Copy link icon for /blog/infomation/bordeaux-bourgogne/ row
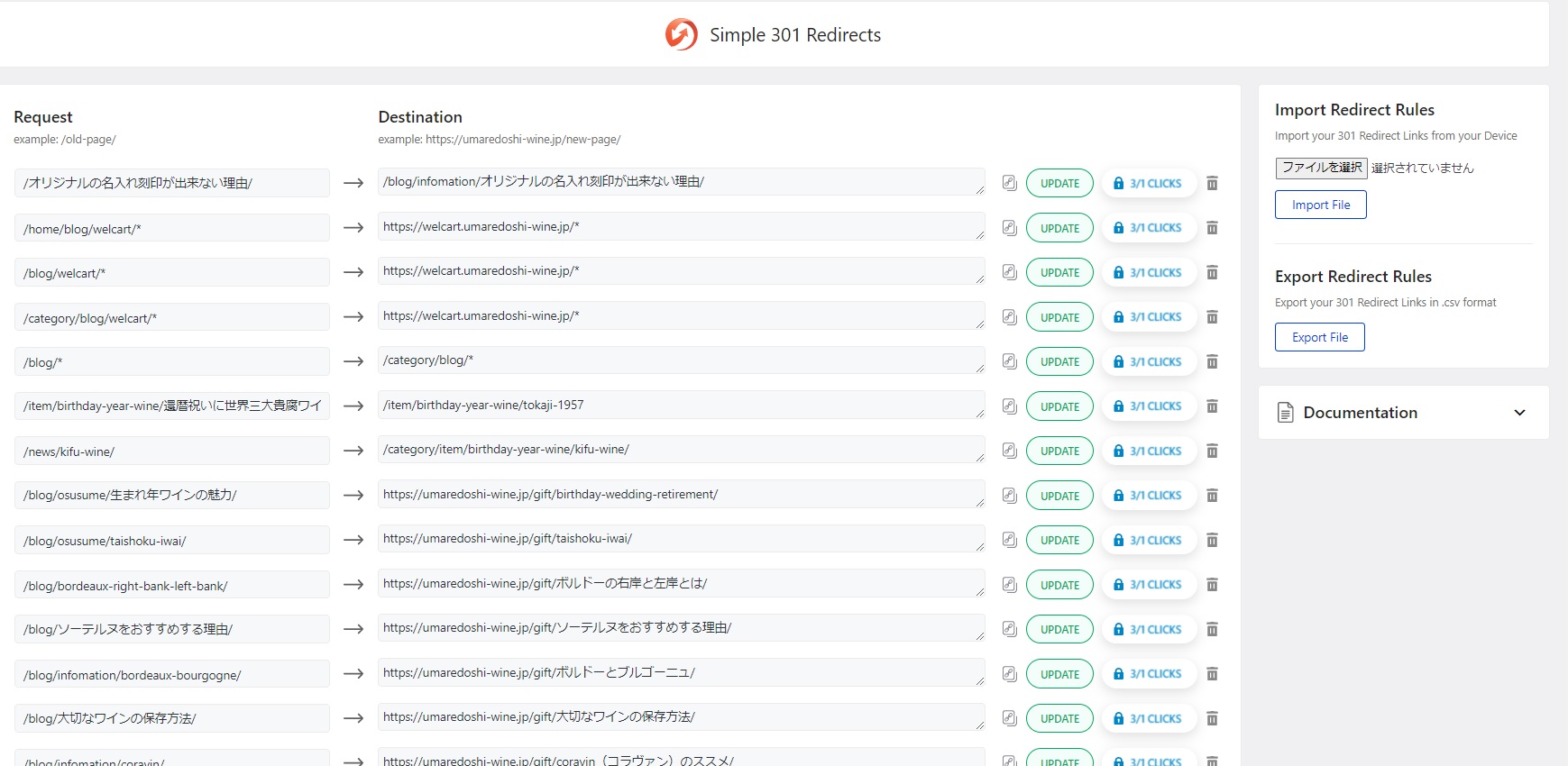This screenshot has height=766, width=1568. [1010, 674]
